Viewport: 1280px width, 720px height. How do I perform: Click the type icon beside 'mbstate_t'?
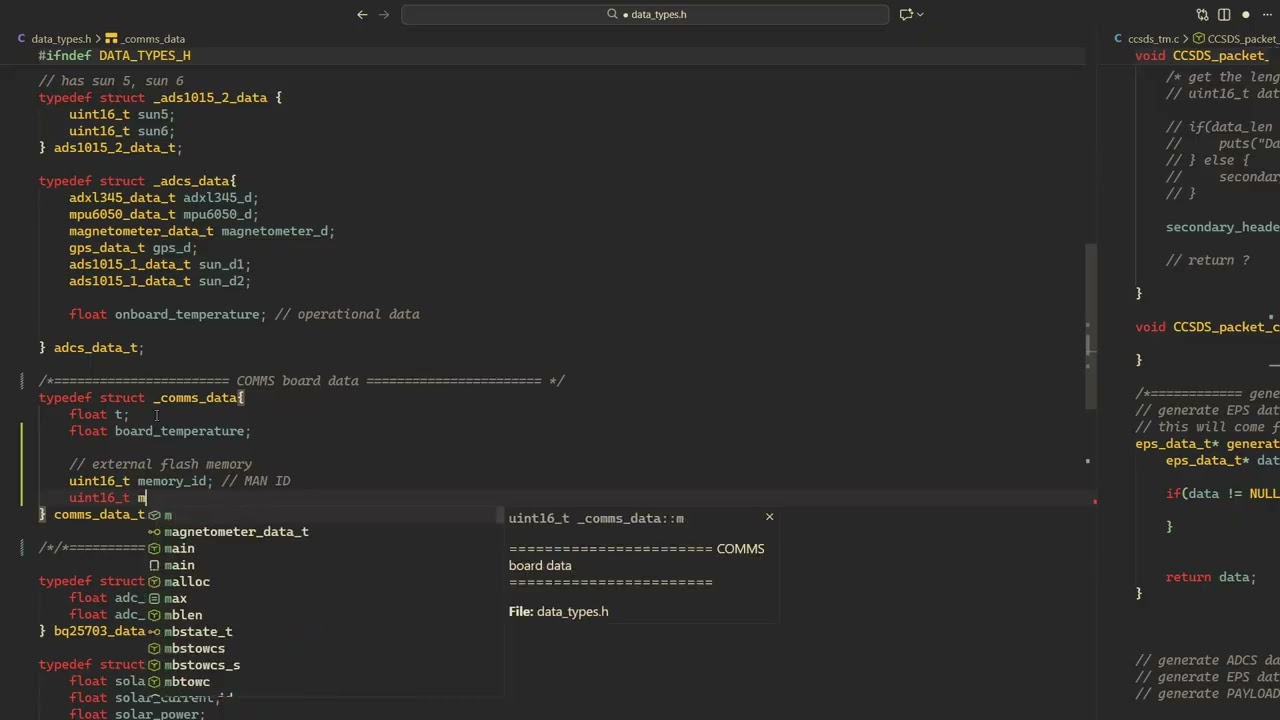[154, 632]
